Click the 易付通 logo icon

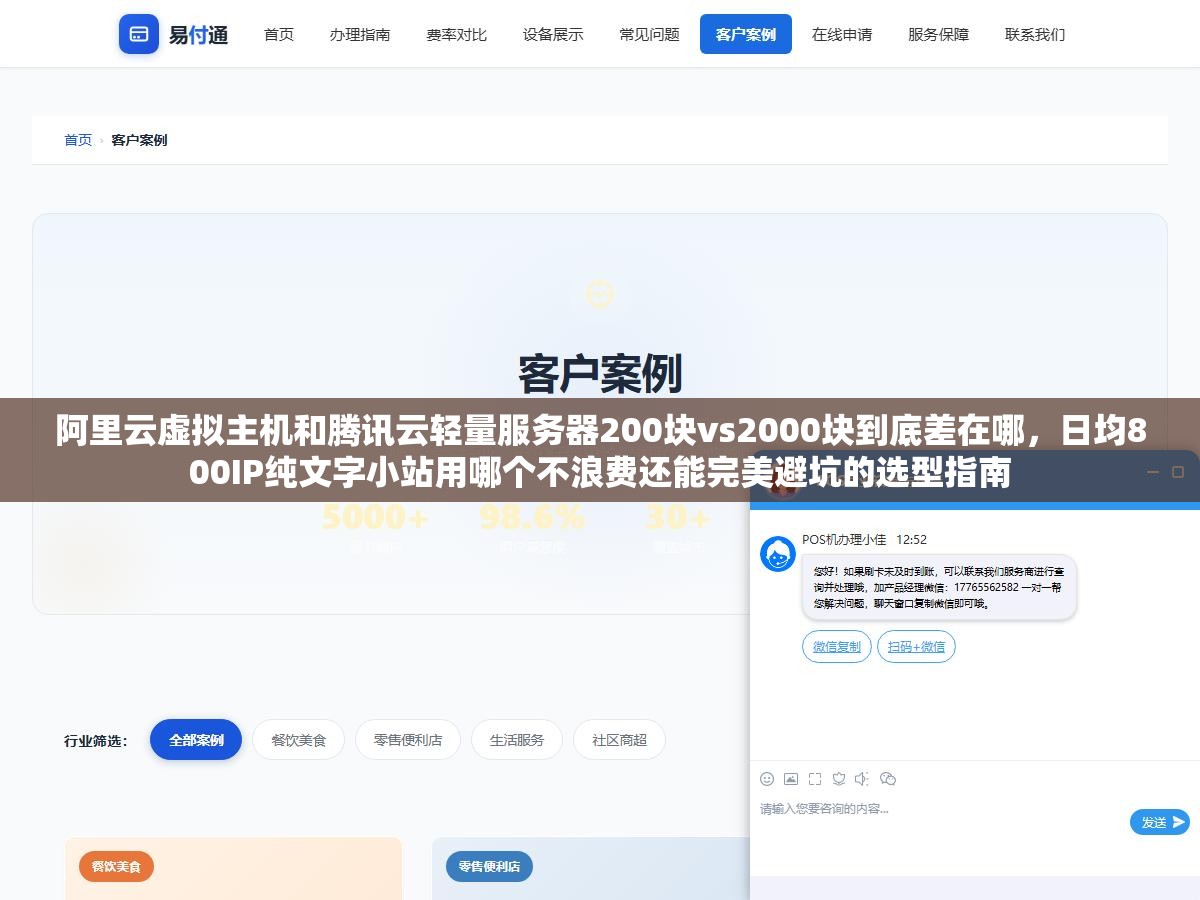tap(139, 34)
